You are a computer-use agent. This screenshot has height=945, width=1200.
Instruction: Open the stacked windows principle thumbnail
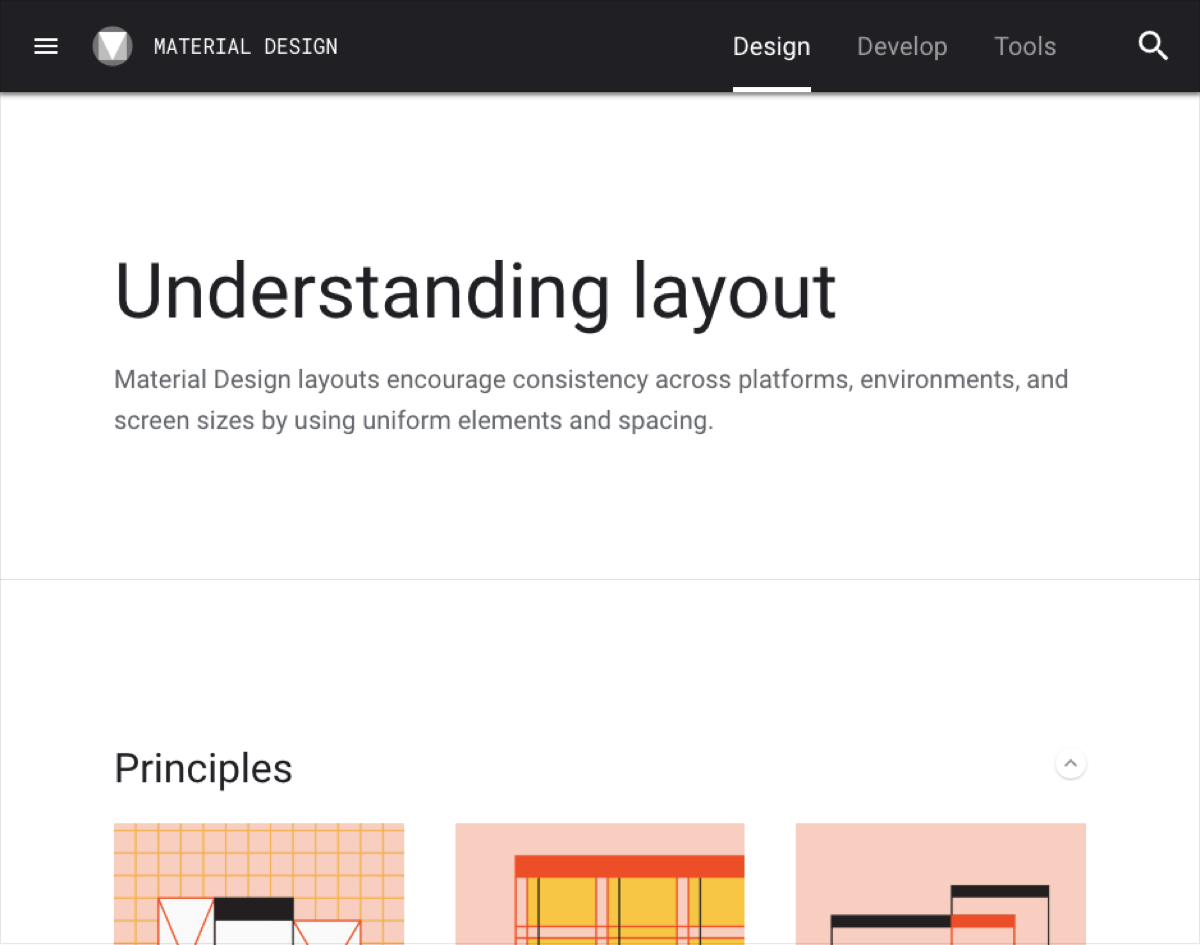coord(941,883)
